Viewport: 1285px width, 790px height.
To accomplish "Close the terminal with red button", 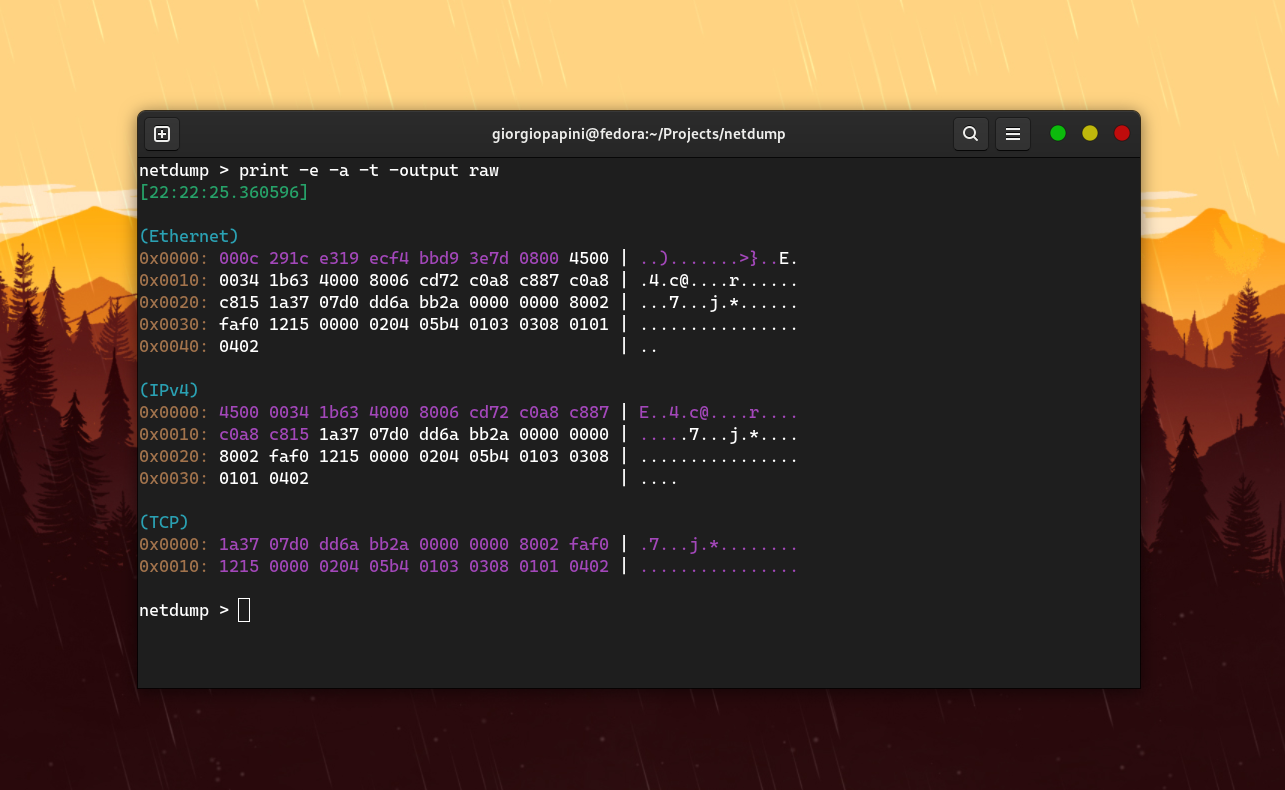I will pos(1122,133).
